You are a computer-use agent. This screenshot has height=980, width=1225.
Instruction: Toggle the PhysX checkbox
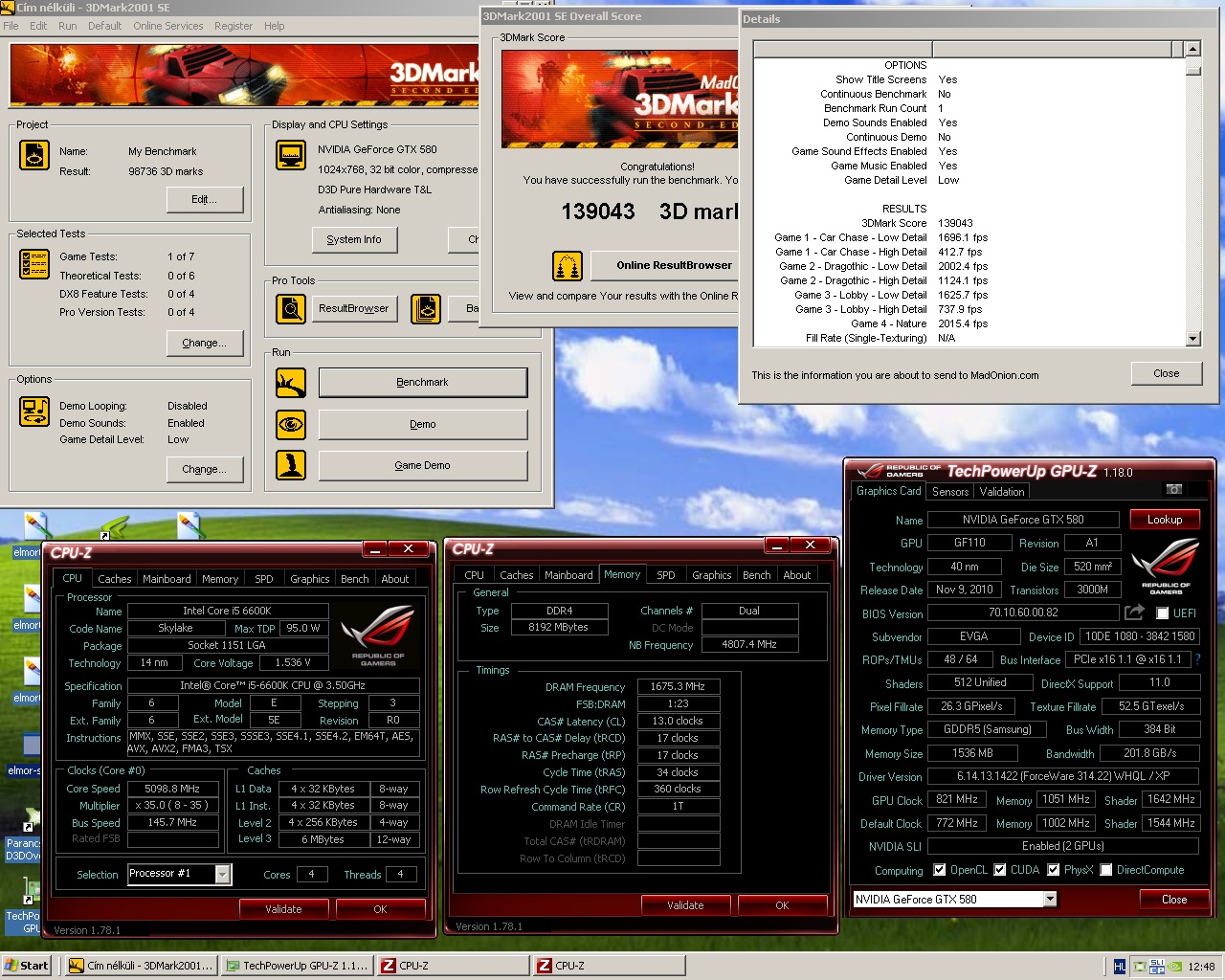click(1054, 870)
